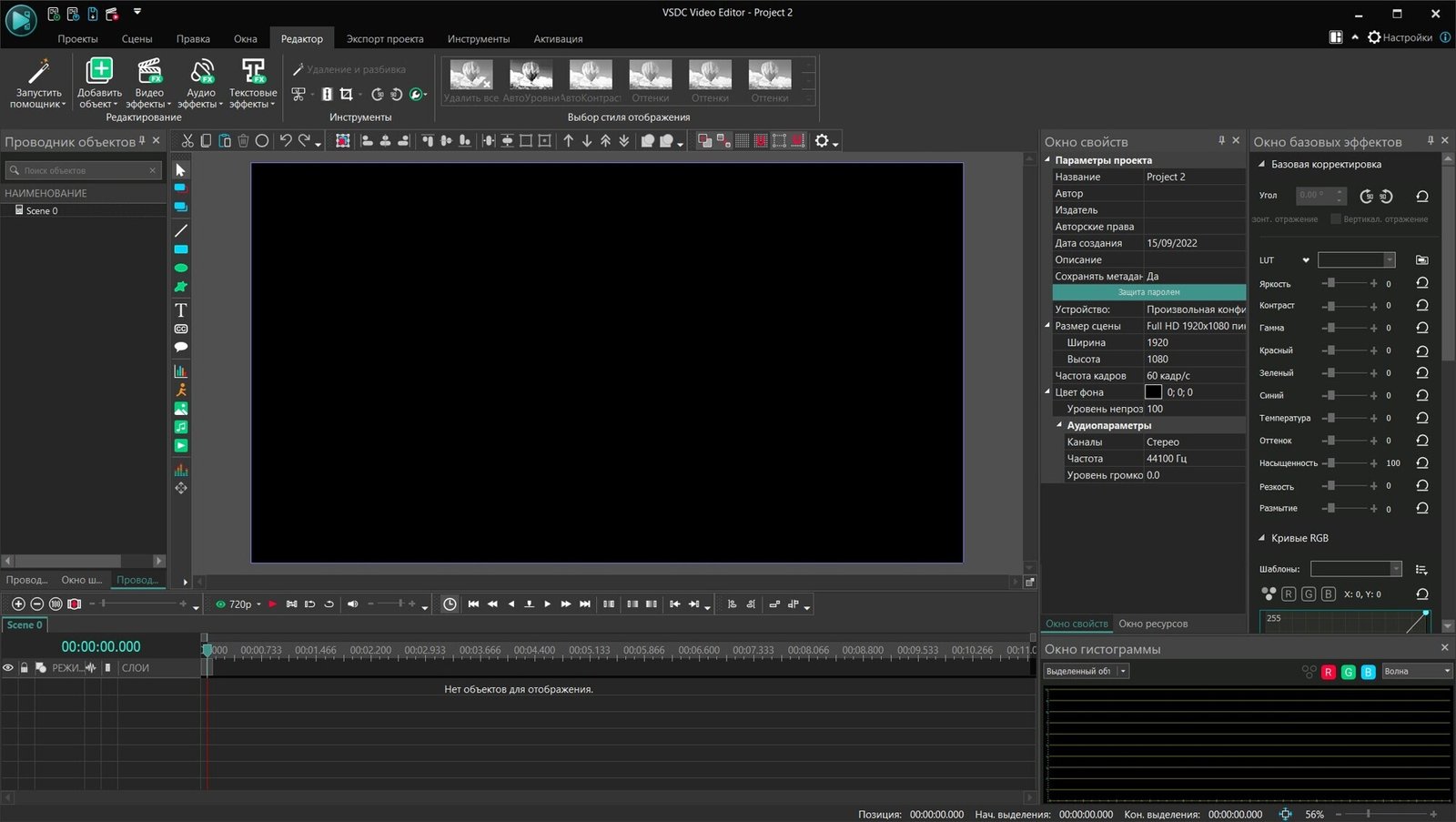Click the Cut scissors icon

(187, 140)
